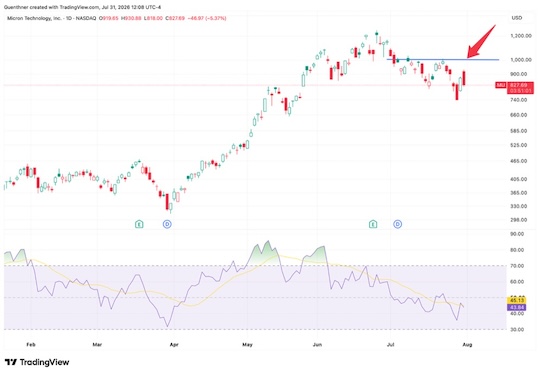Click the Aug label on time axis
The image size is (540, 374).
[467, 344]
